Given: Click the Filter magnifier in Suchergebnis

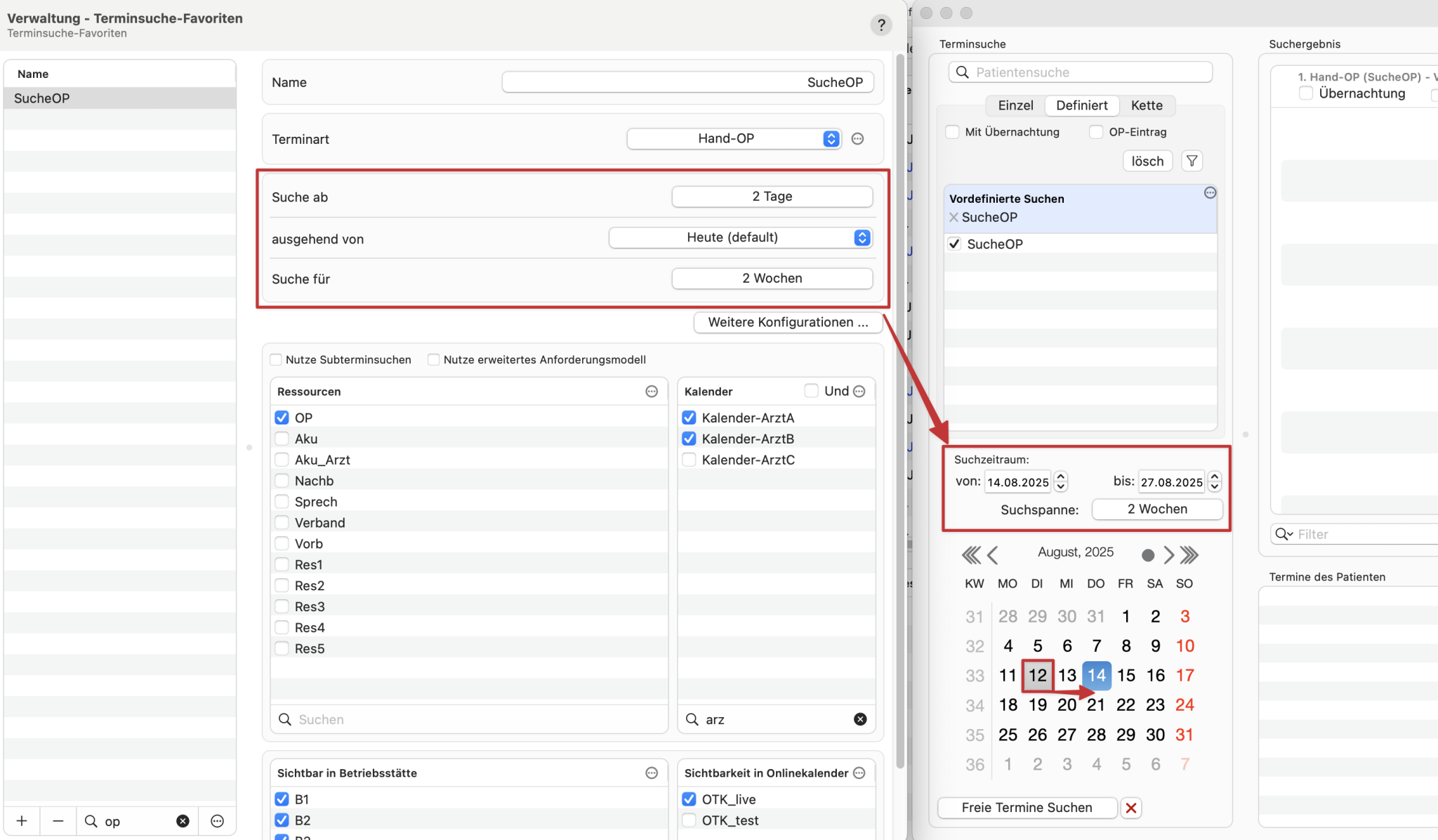Looking at the screenshot, I should point(1284,534).
